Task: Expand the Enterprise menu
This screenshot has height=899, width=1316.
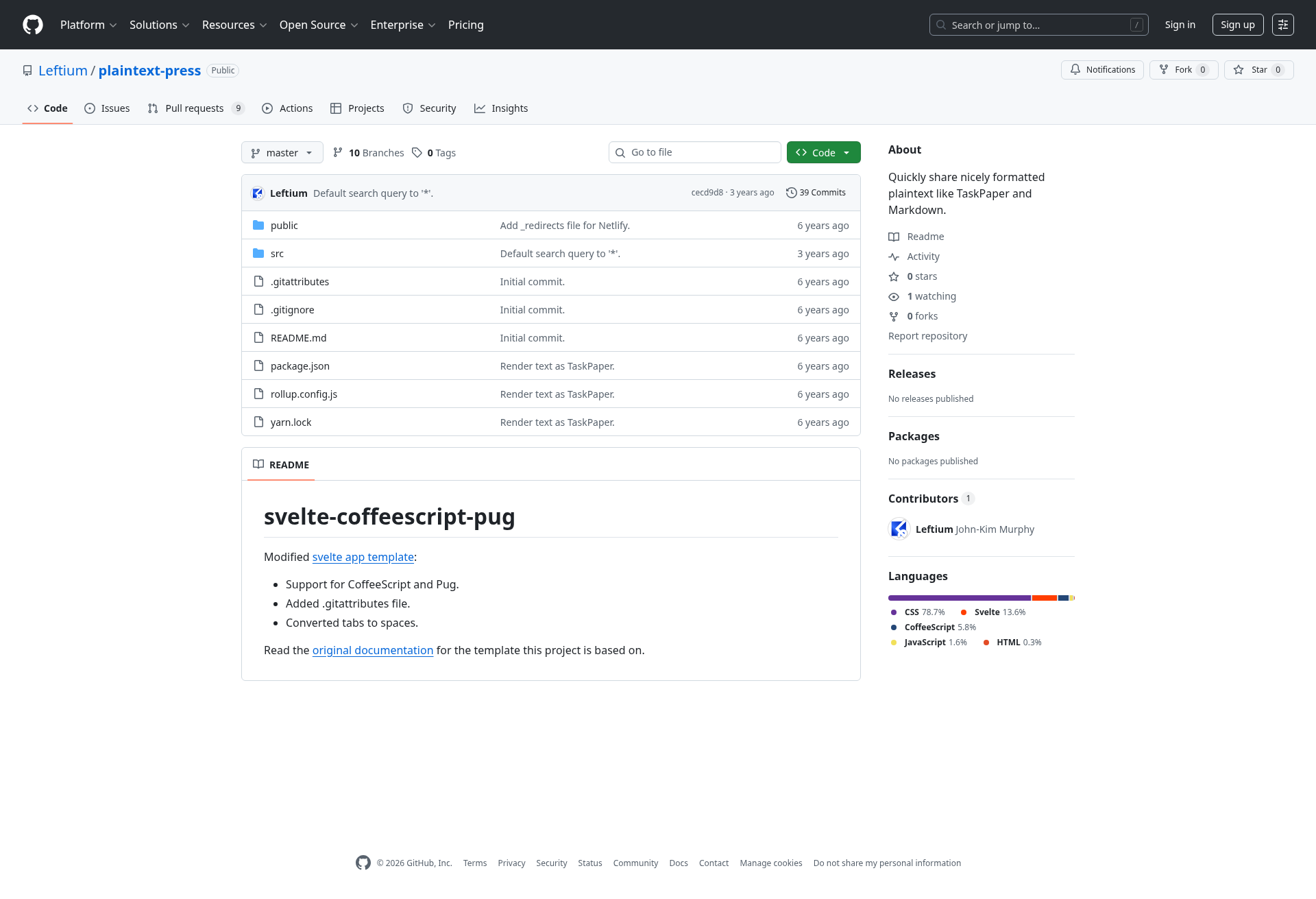Action: click(x=403, y=25)
